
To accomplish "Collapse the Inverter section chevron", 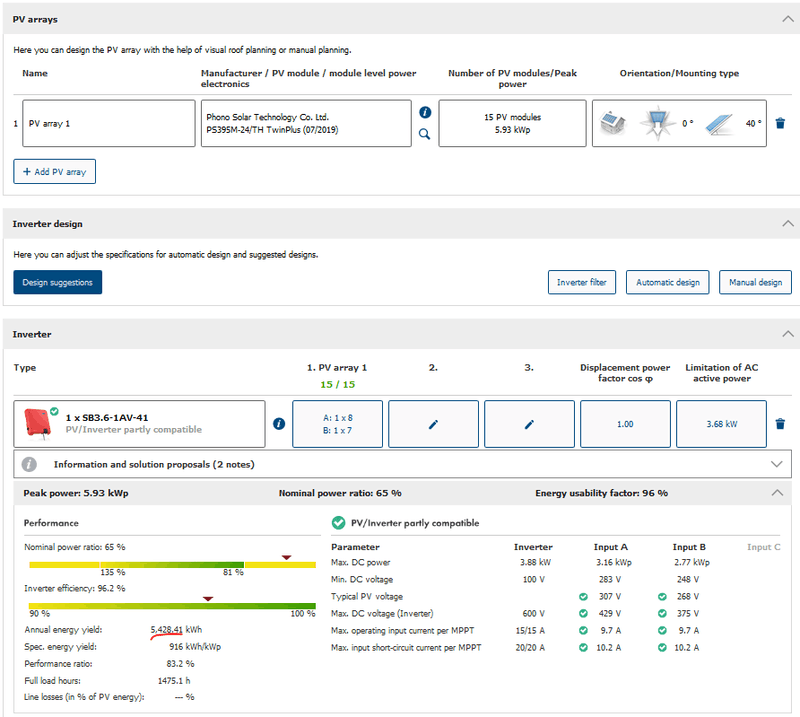I will pyautogui.click(x=786, y=334).
